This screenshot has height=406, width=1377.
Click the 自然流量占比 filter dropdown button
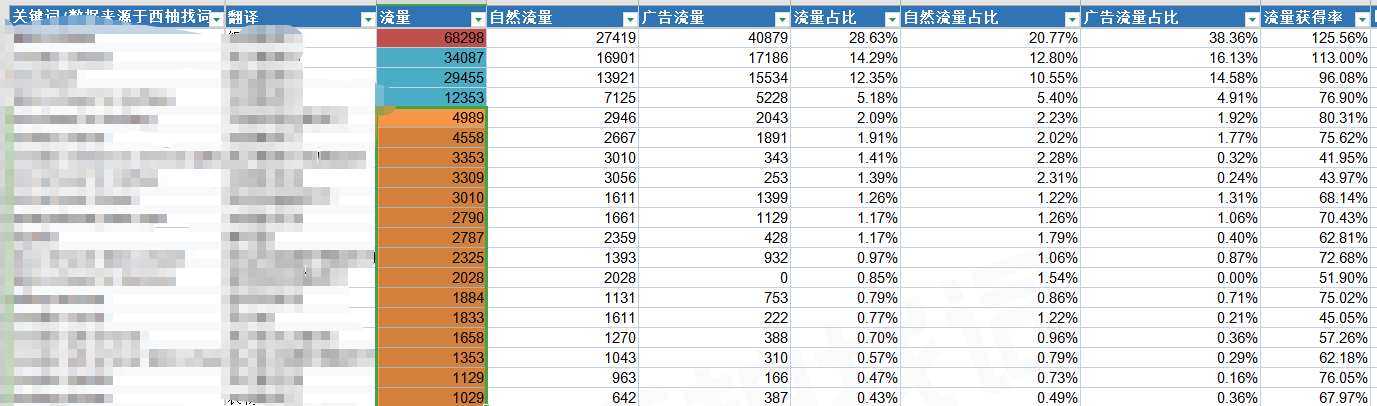(x=1070, y=19)
